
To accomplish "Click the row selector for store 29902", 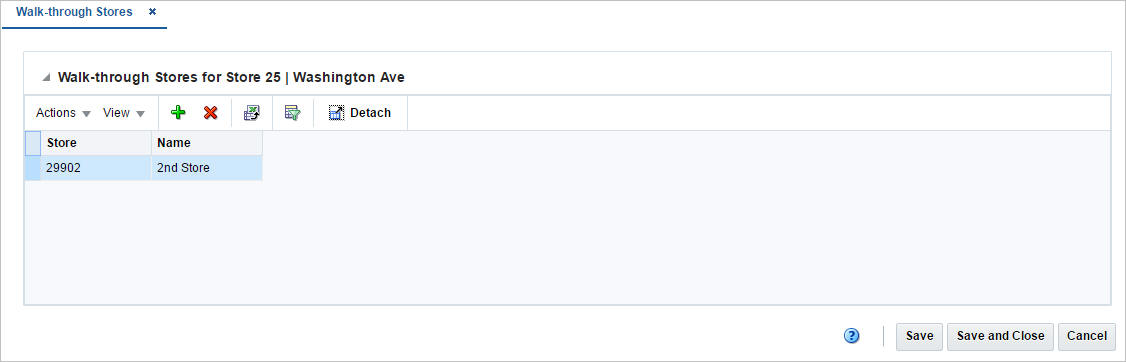I will (x=33, y=168).
